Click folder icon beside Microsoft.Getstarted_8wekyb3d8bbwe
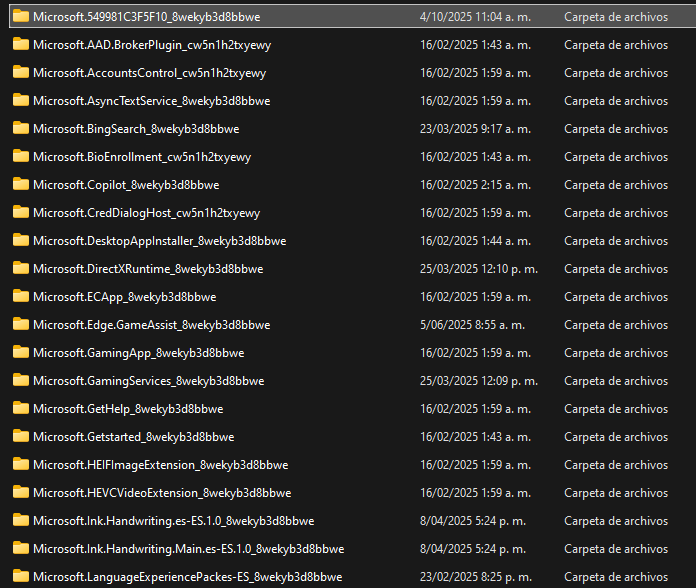This screenshot has width=696, height=588. pyautogui.click(x=20, y=436)
